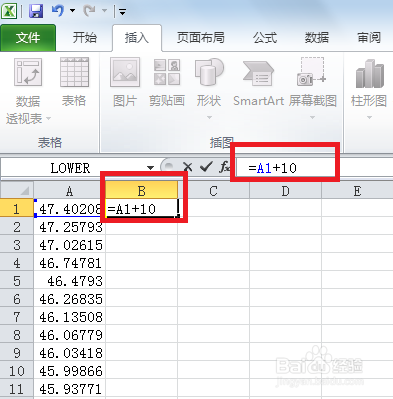The image size is (393, 399).
Task: Select row 11 header
Action: click(17, 388)
